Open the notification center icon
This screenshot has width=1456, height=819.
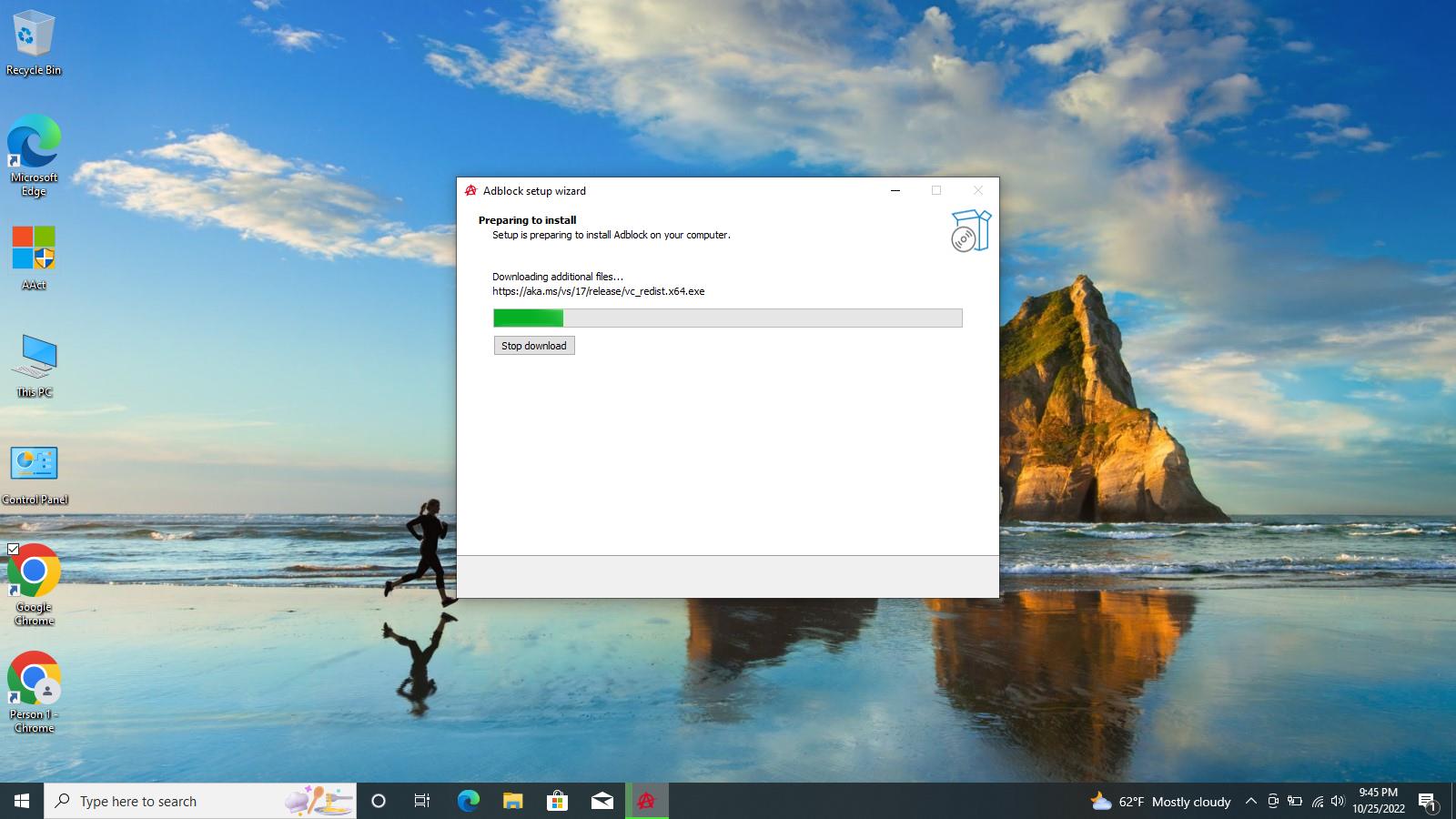[1427, 801]
